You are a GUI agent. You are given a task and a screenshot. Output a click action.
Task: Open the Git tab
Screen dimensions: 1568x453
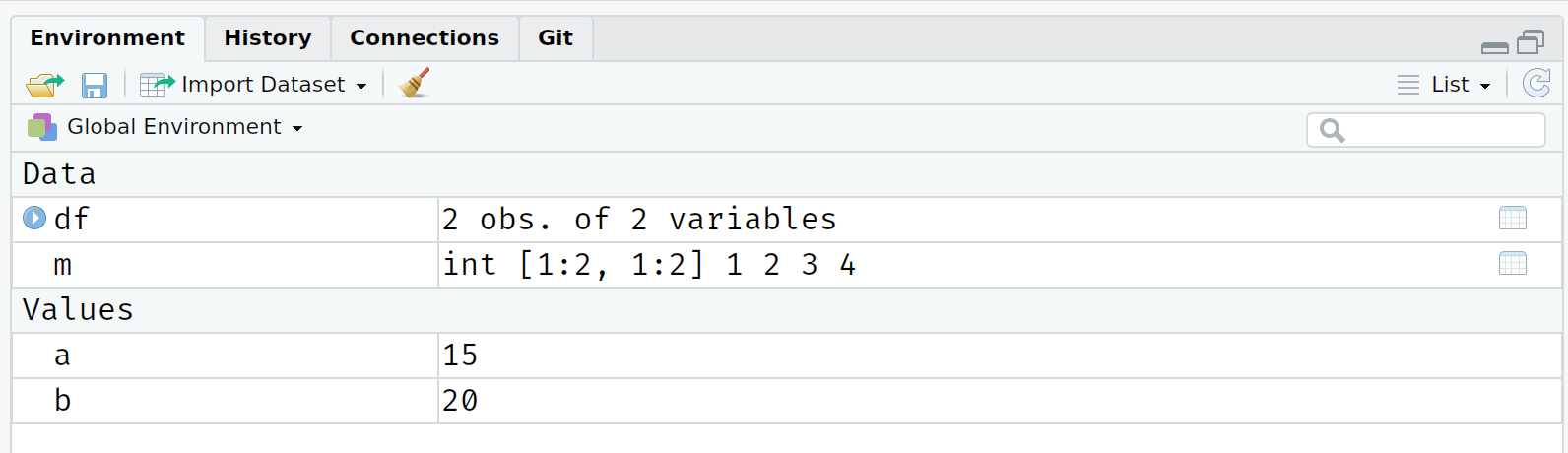(x=555, y=38)
